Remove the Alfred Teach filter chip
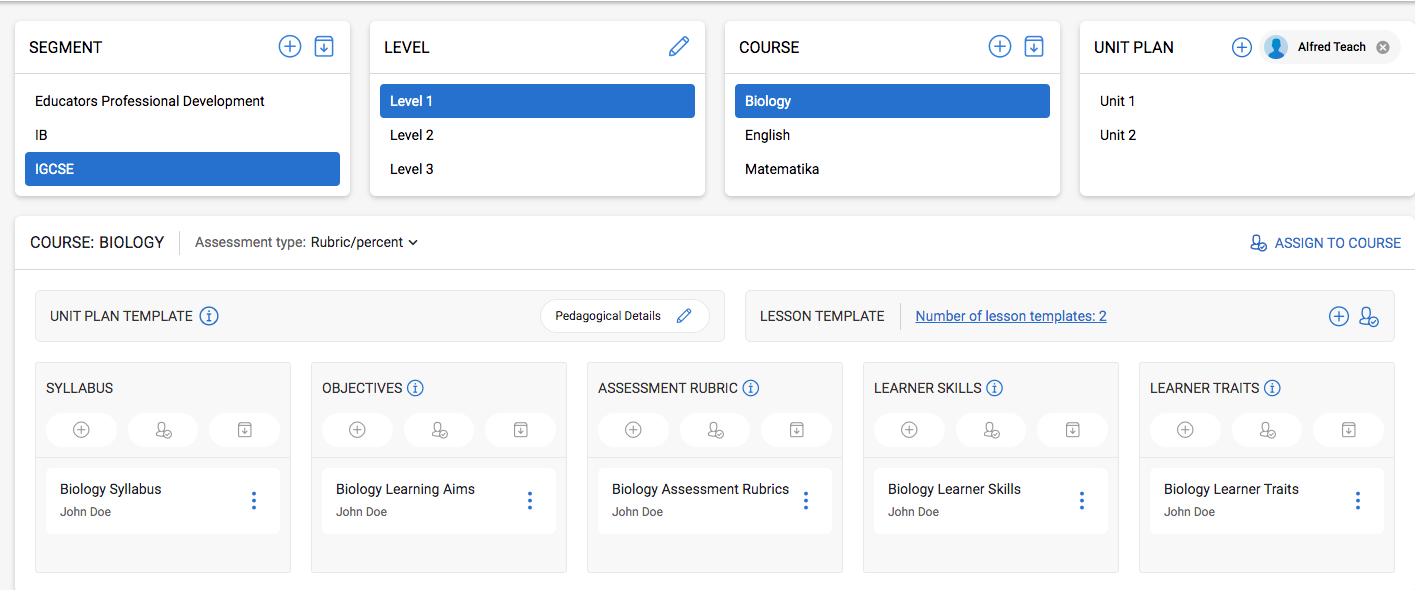Viewport: 1415px width, 590px height. pyautogui.click(x=1383, y=47)
